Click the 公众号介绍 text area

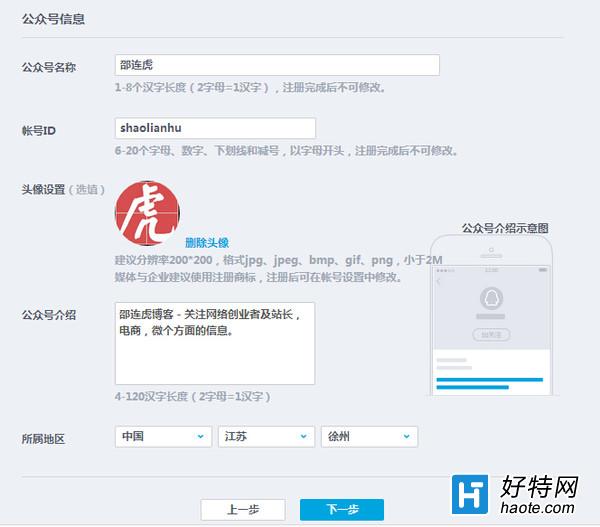[215, 343]
